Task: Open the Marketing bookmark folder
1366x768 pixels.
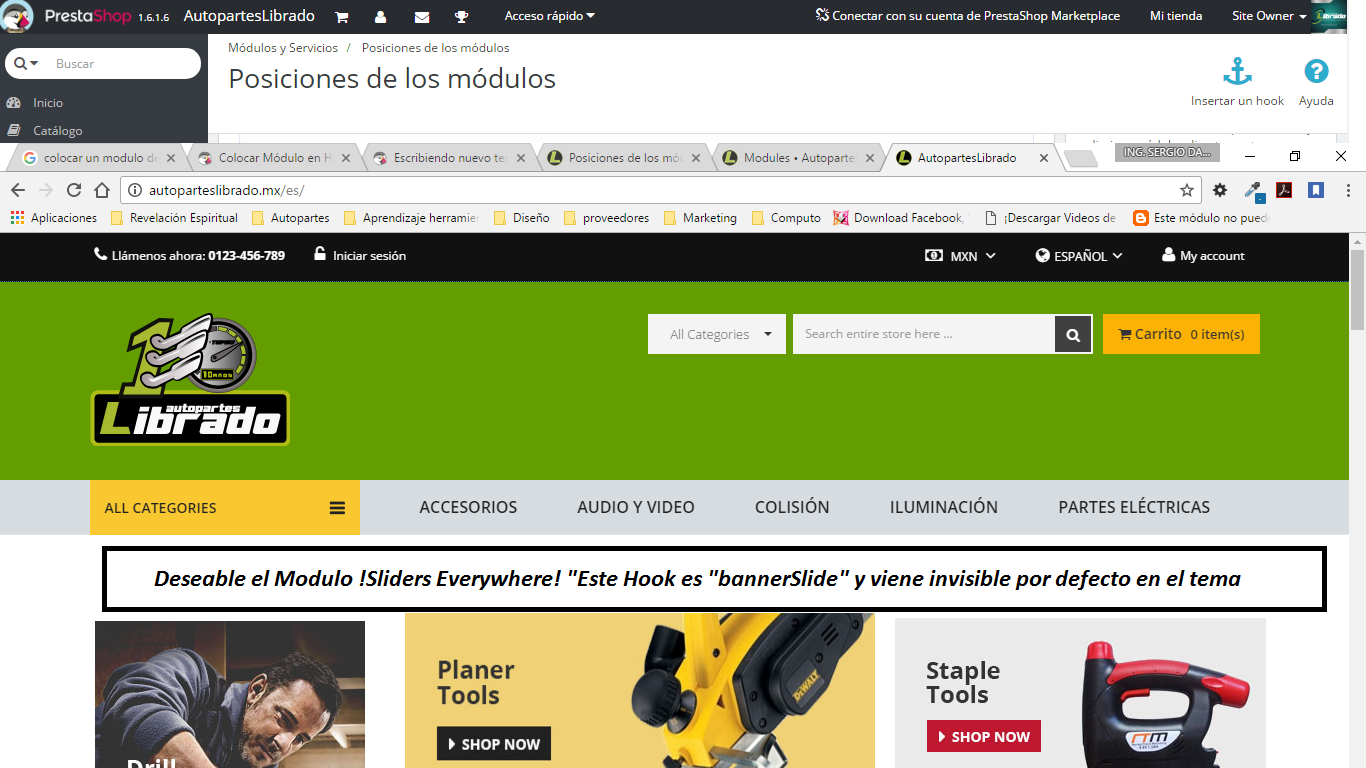Action: 700,217
